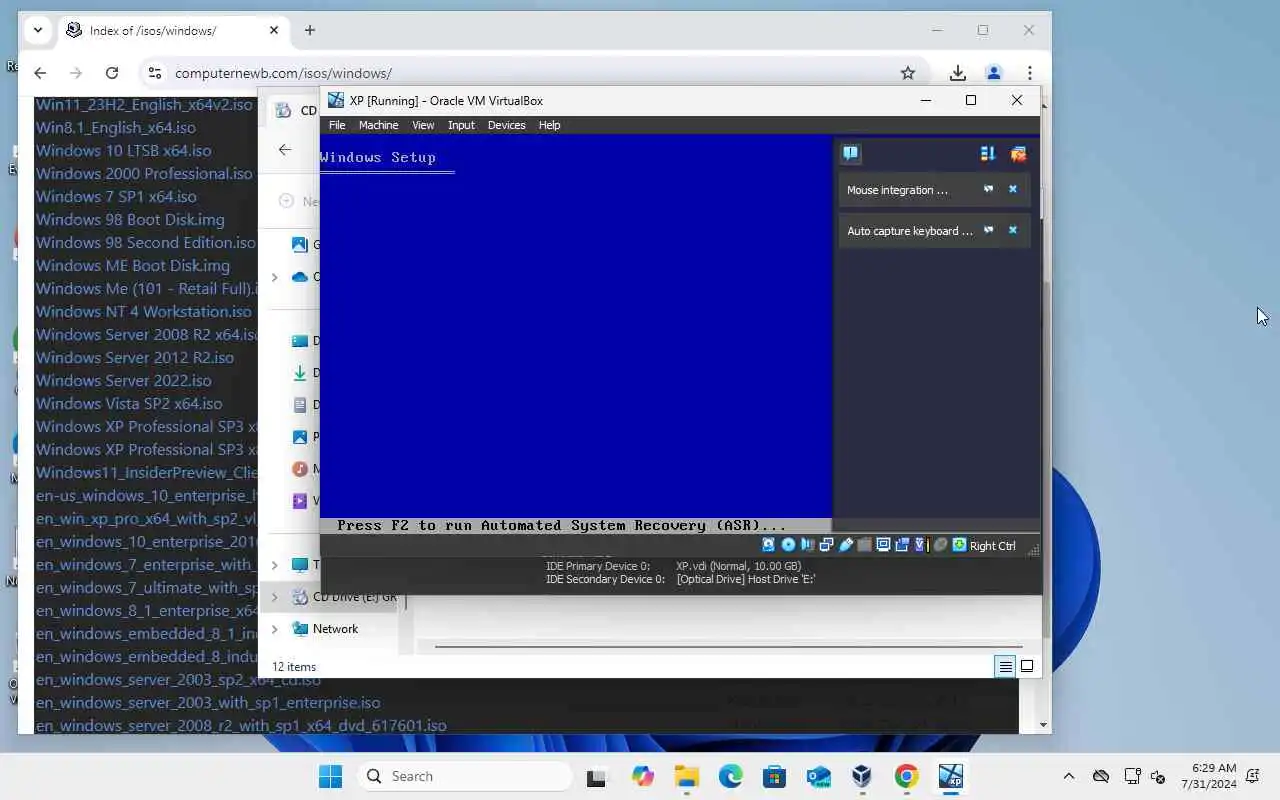Click the USB devices status indicator
Viewport: 1280px width, 800px height.
point(846,545)
